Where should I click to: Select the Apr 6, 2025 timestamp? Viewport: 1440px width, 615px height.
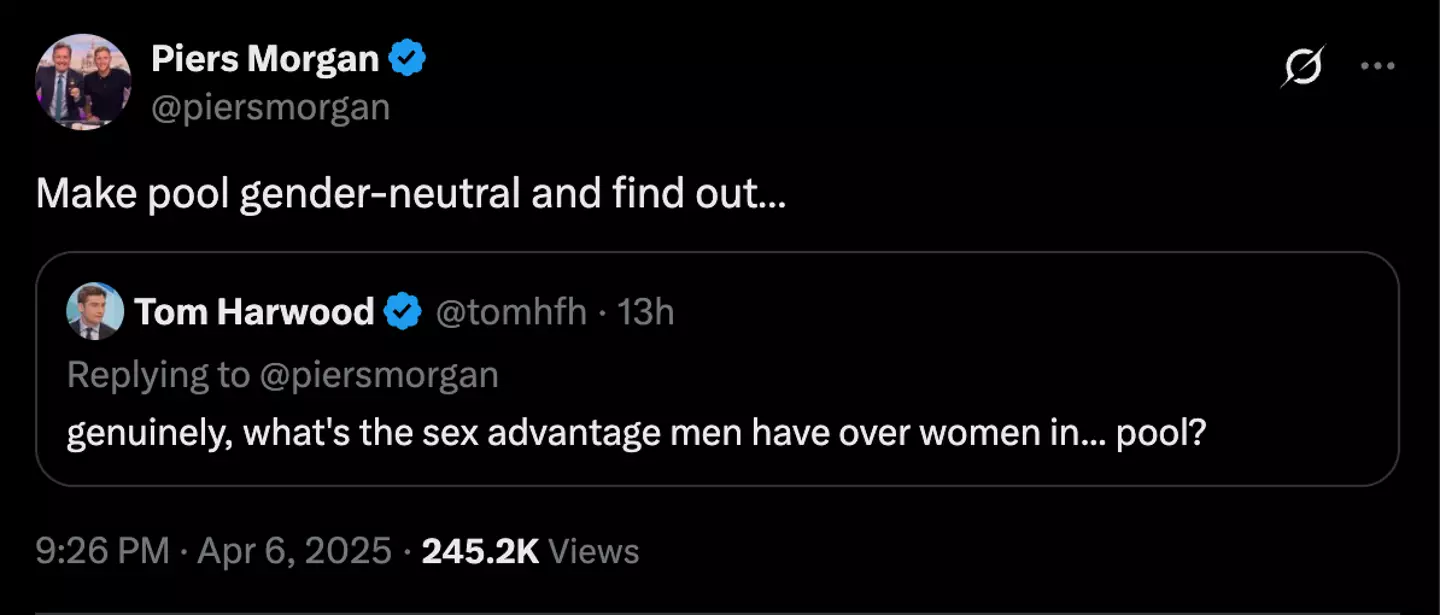click(x=293, y=550)
